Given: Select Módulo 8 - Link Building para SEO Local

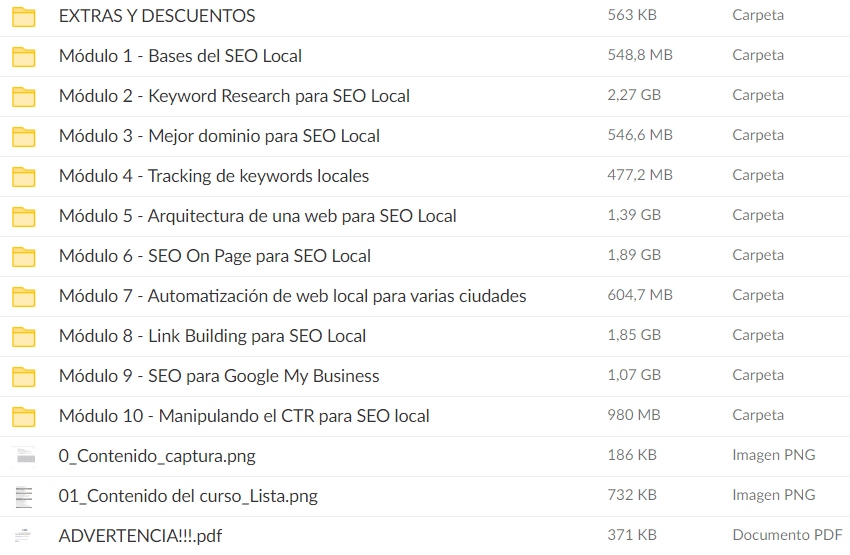Looking at the screenshot, I should pos(212,336).
